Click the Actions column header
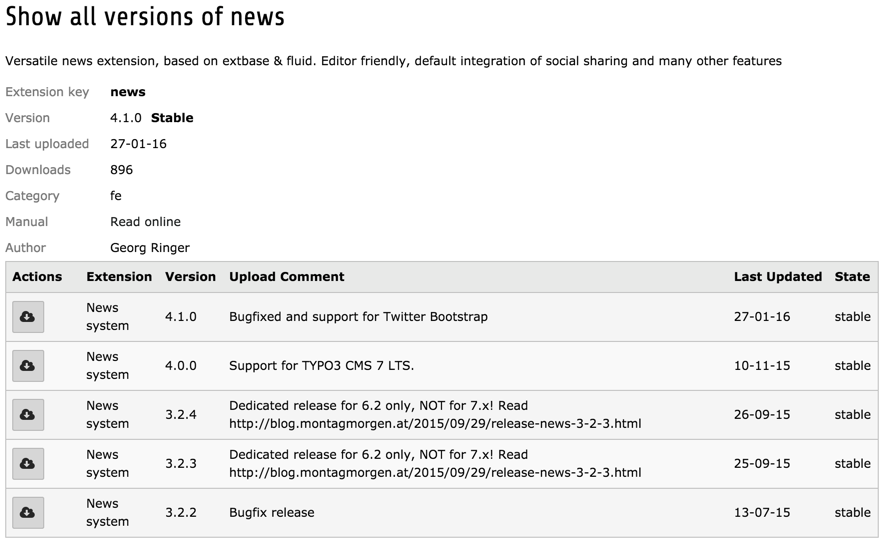Viewport: 886px width, 547px height. coord(37,277)
